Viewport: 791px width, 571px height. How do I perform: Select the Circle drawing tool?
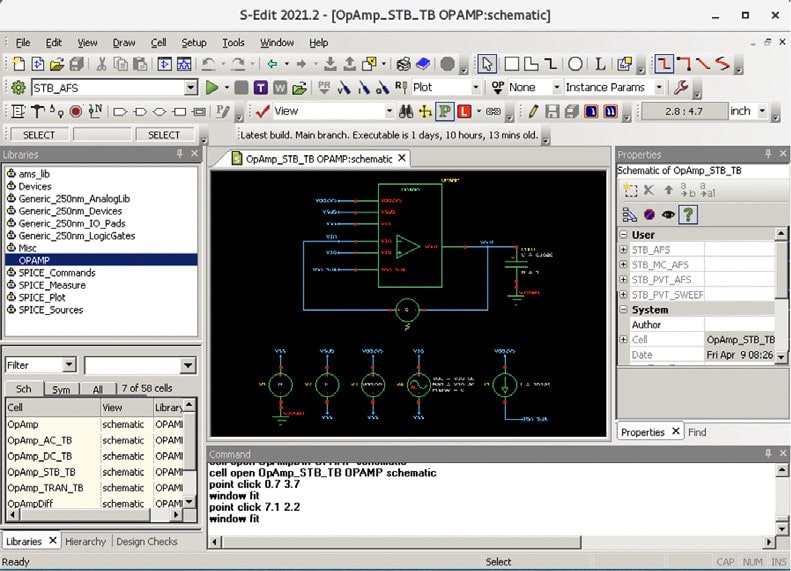click(575, 64)
